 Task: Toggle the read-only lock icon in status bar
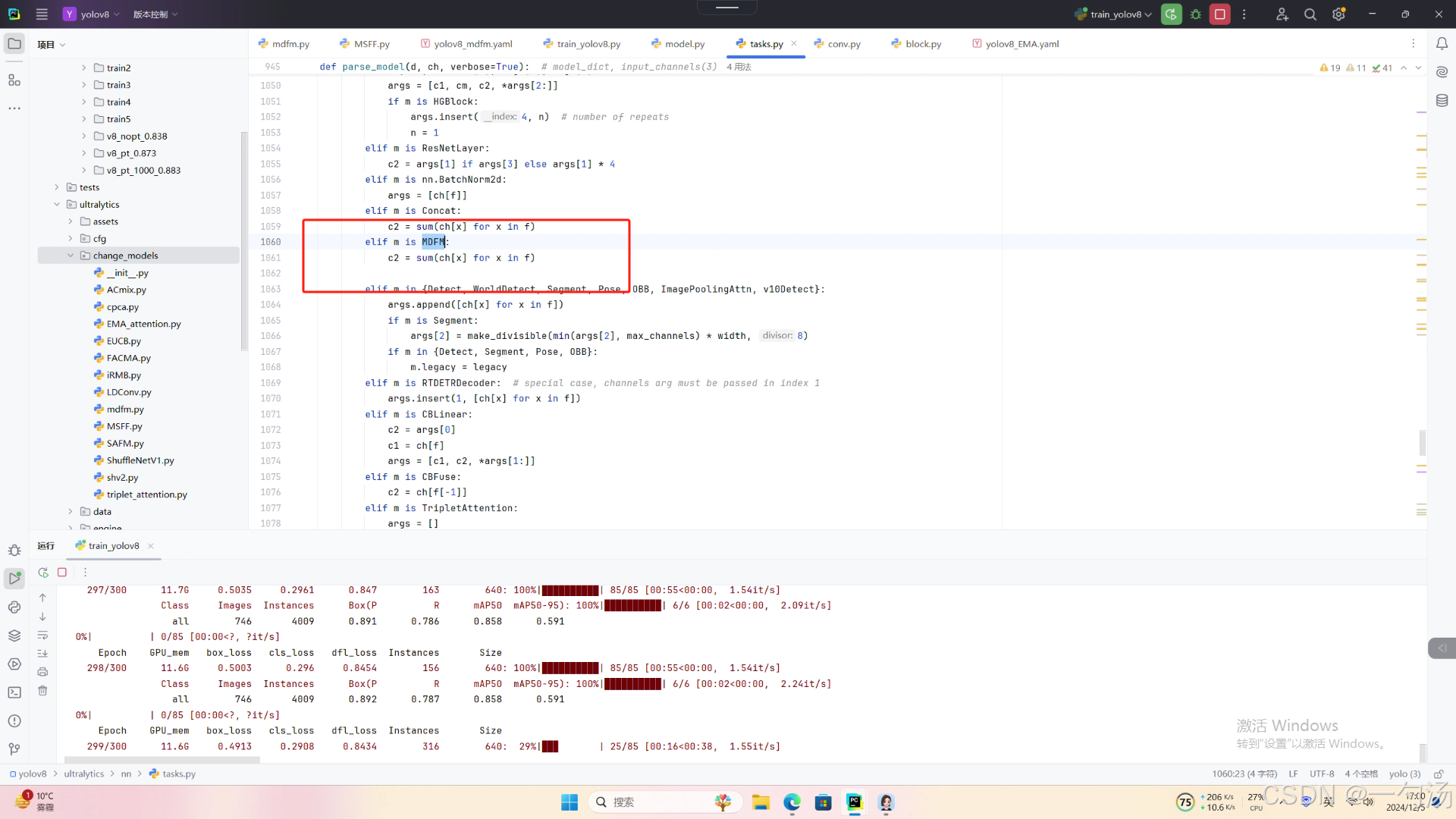pos(1438,774)
